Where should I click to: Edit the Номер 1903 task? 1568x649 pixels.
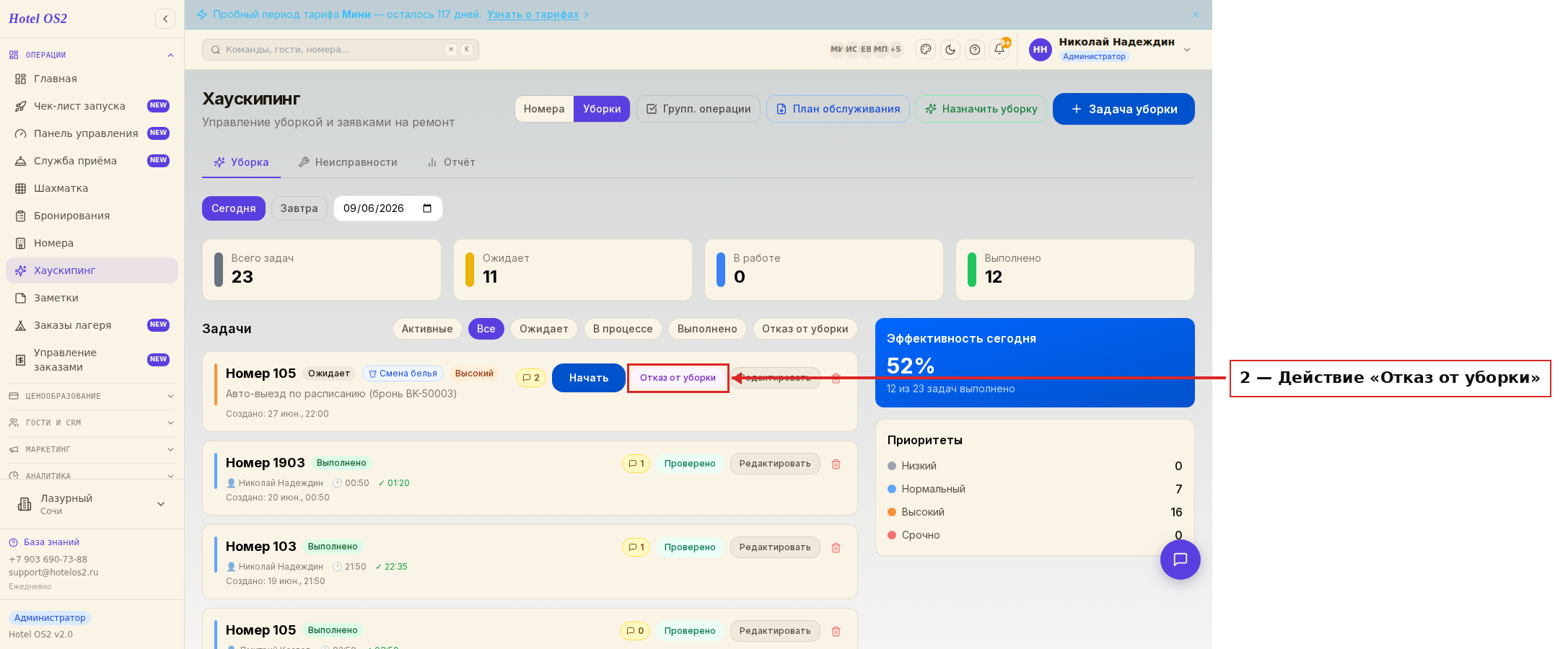775,464
